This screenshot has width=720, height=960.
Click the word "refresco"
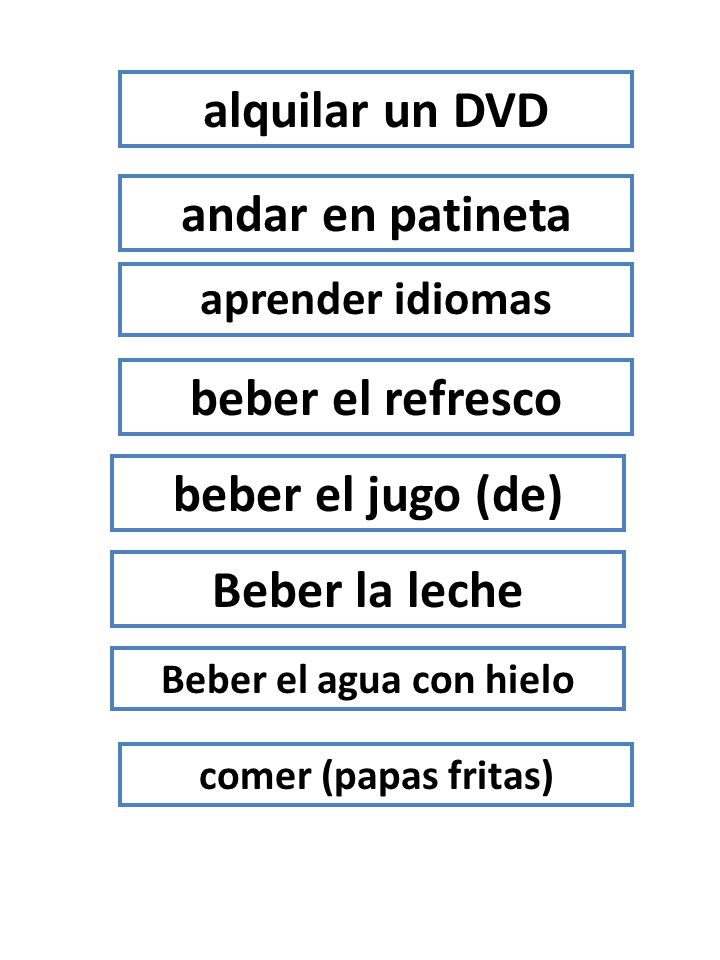pos(473,398)
